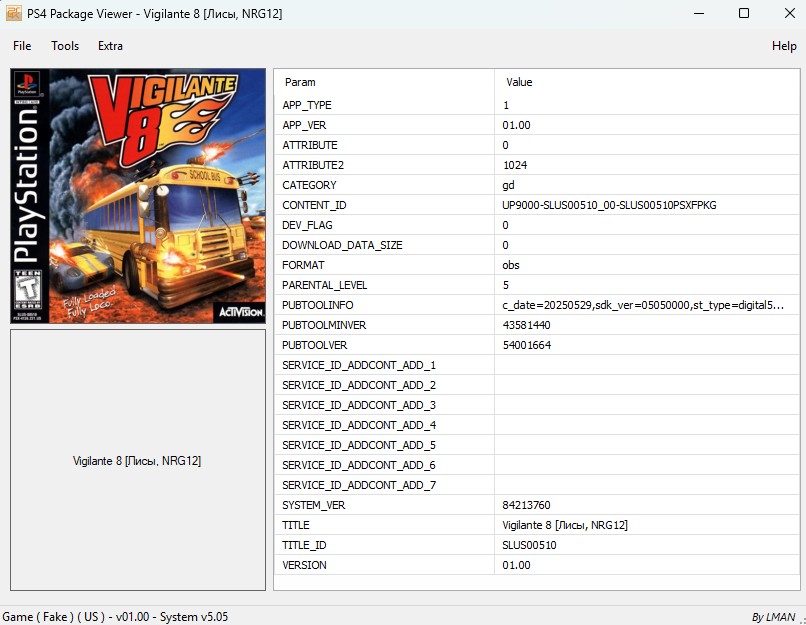Select the TITLE parameter
The image size is (806, 625).
pyautogui.click(x=296, y=525)
